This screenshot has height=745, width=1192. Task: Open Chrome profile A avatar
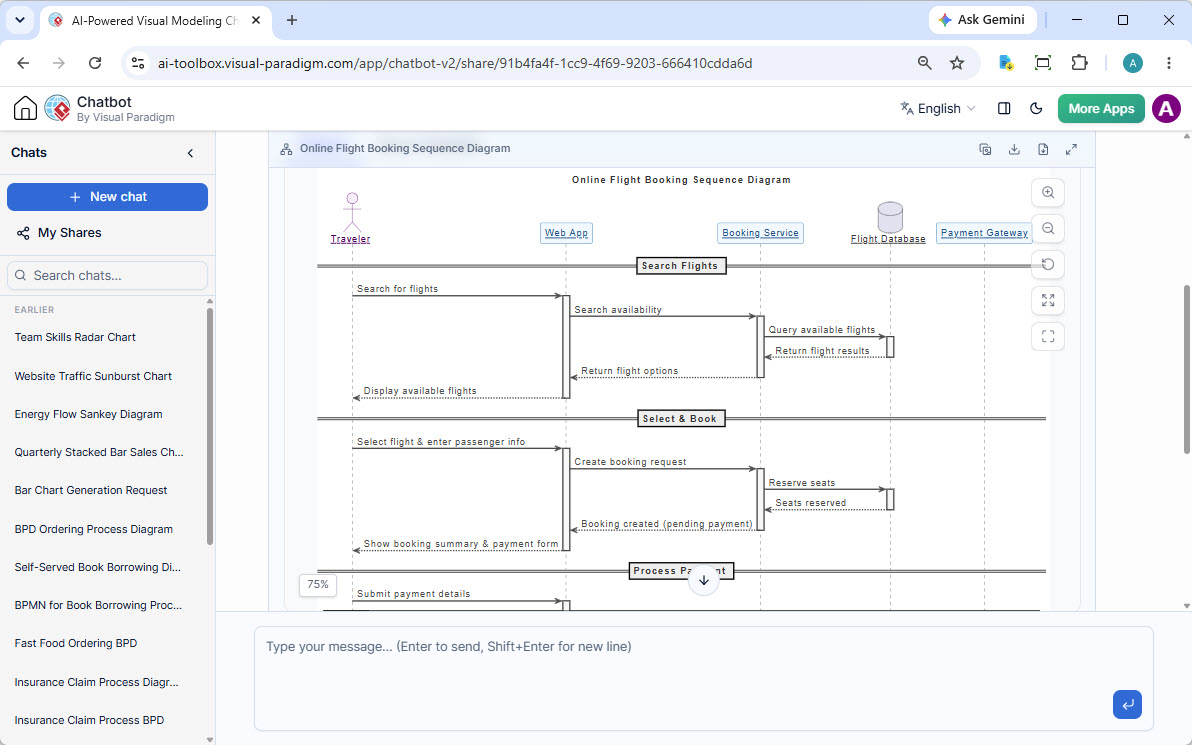[1133, 63]
